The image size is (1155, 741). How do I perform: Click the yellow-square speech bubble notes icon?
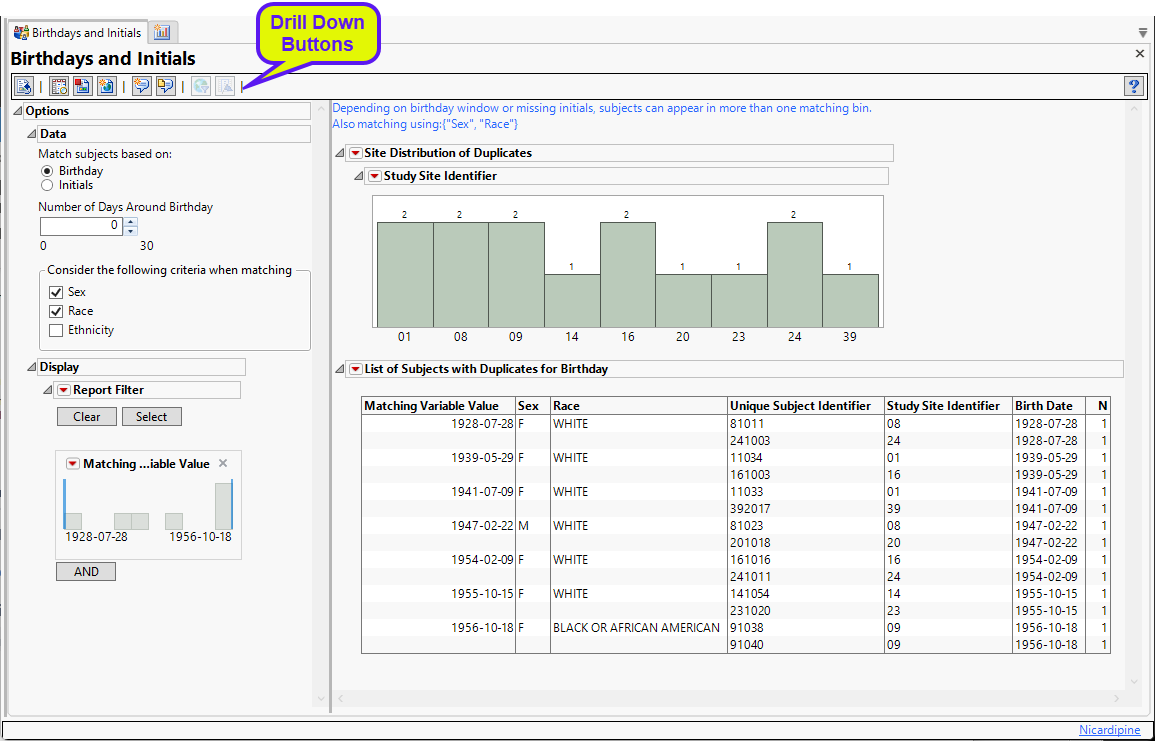click(166, 86)
